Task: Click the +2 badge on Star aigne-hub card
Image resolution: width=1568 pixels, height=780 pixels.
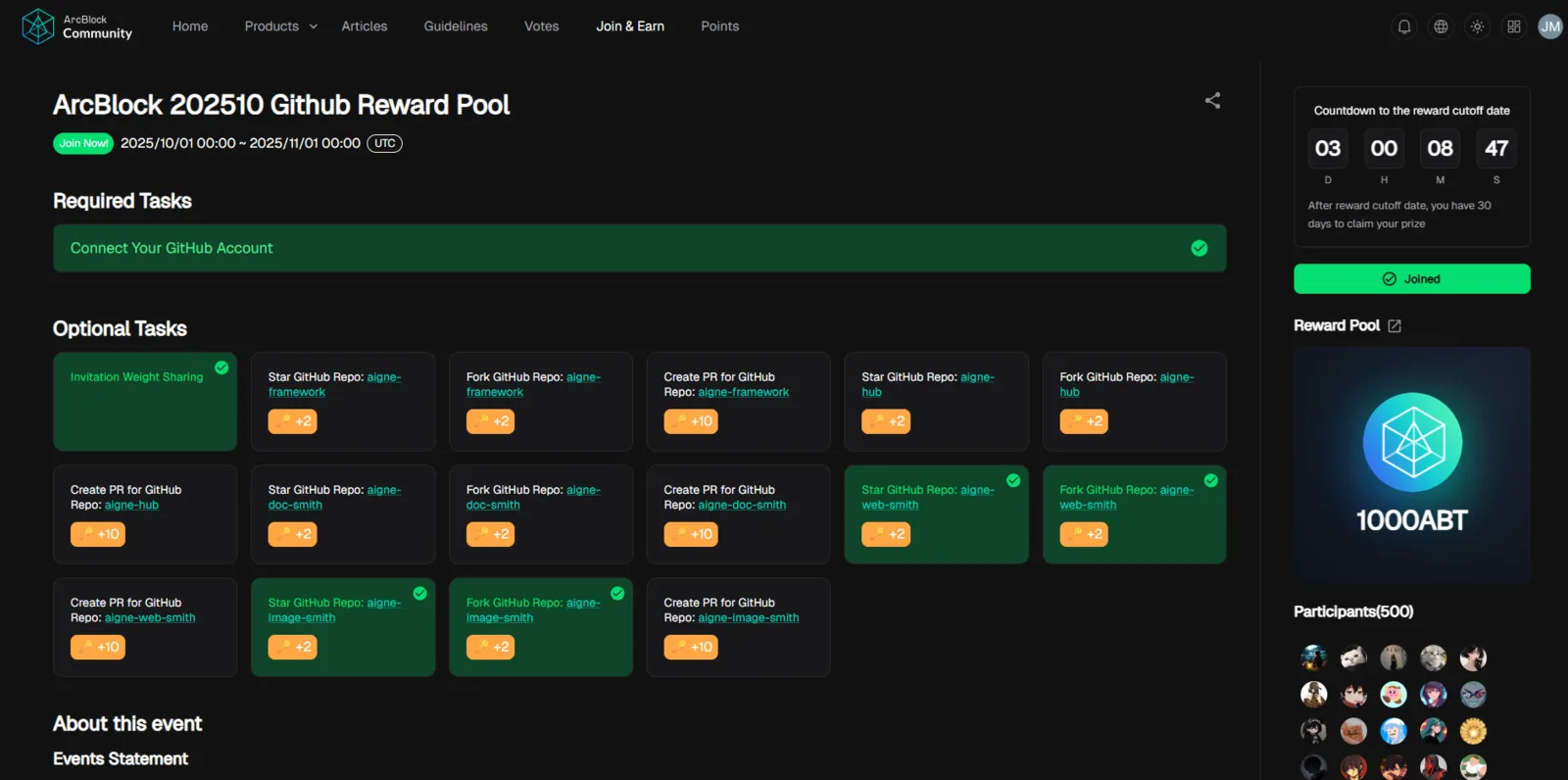Action: pyautogui.click(x=886, y=421)
